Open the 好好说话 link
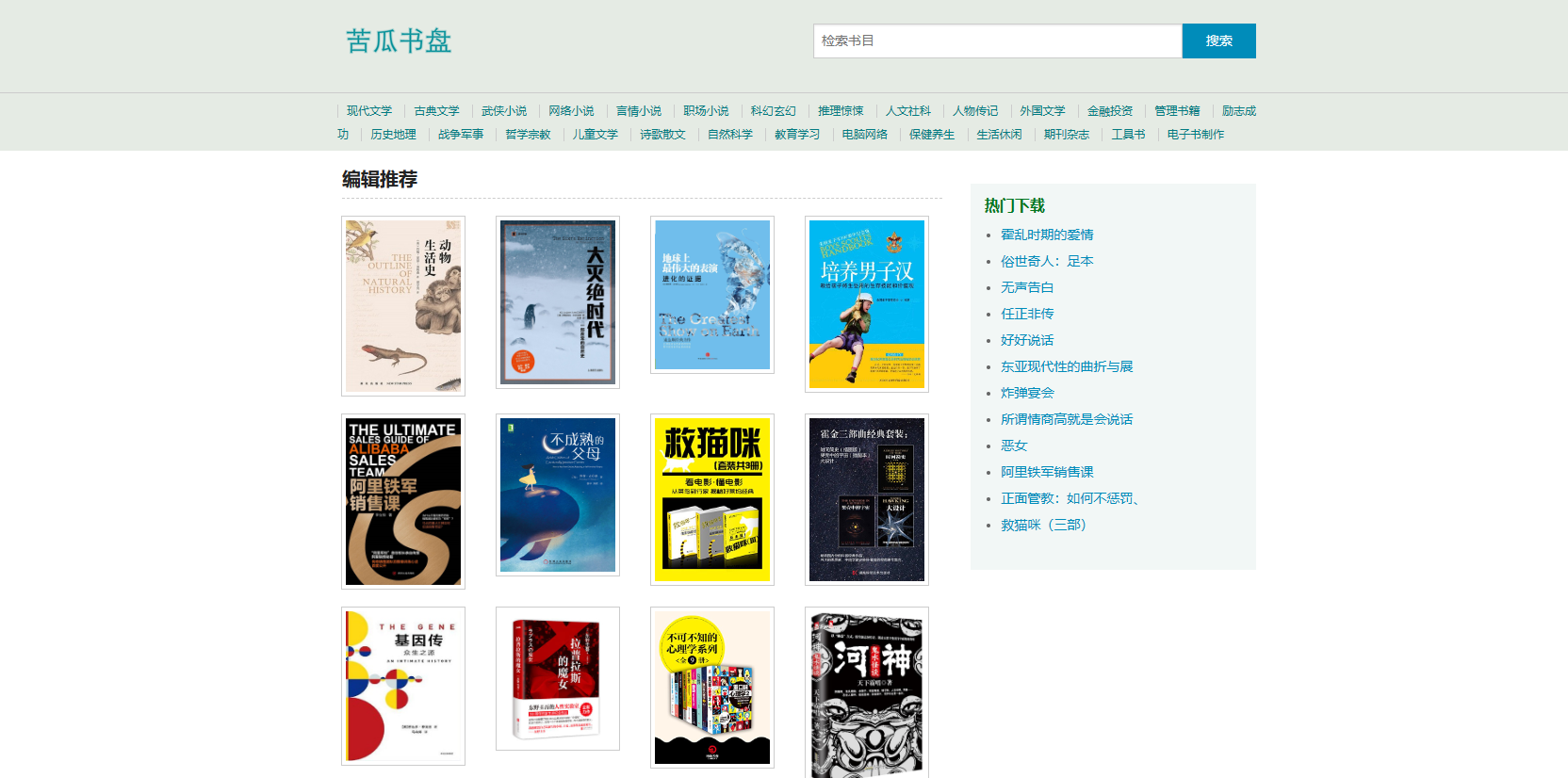The width and height of the screenshot is (1568, 778). pyautogui.click(x=1027, y=340)
